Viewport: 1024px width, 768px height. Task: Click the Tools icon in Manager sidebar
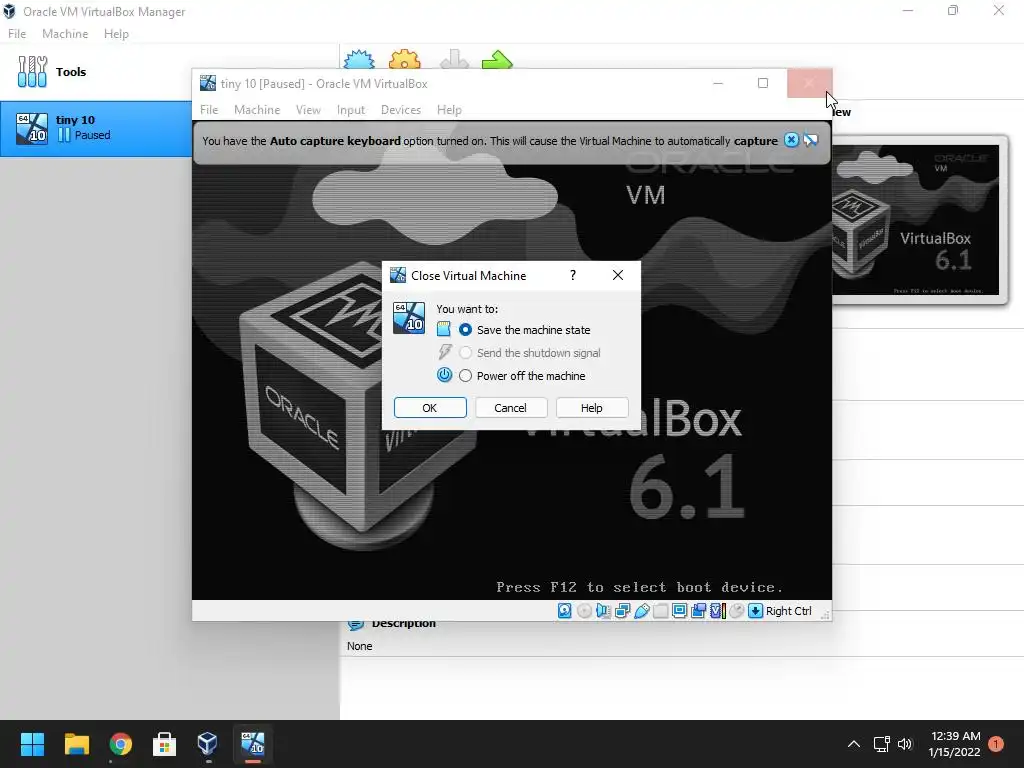tap(32, 71)
